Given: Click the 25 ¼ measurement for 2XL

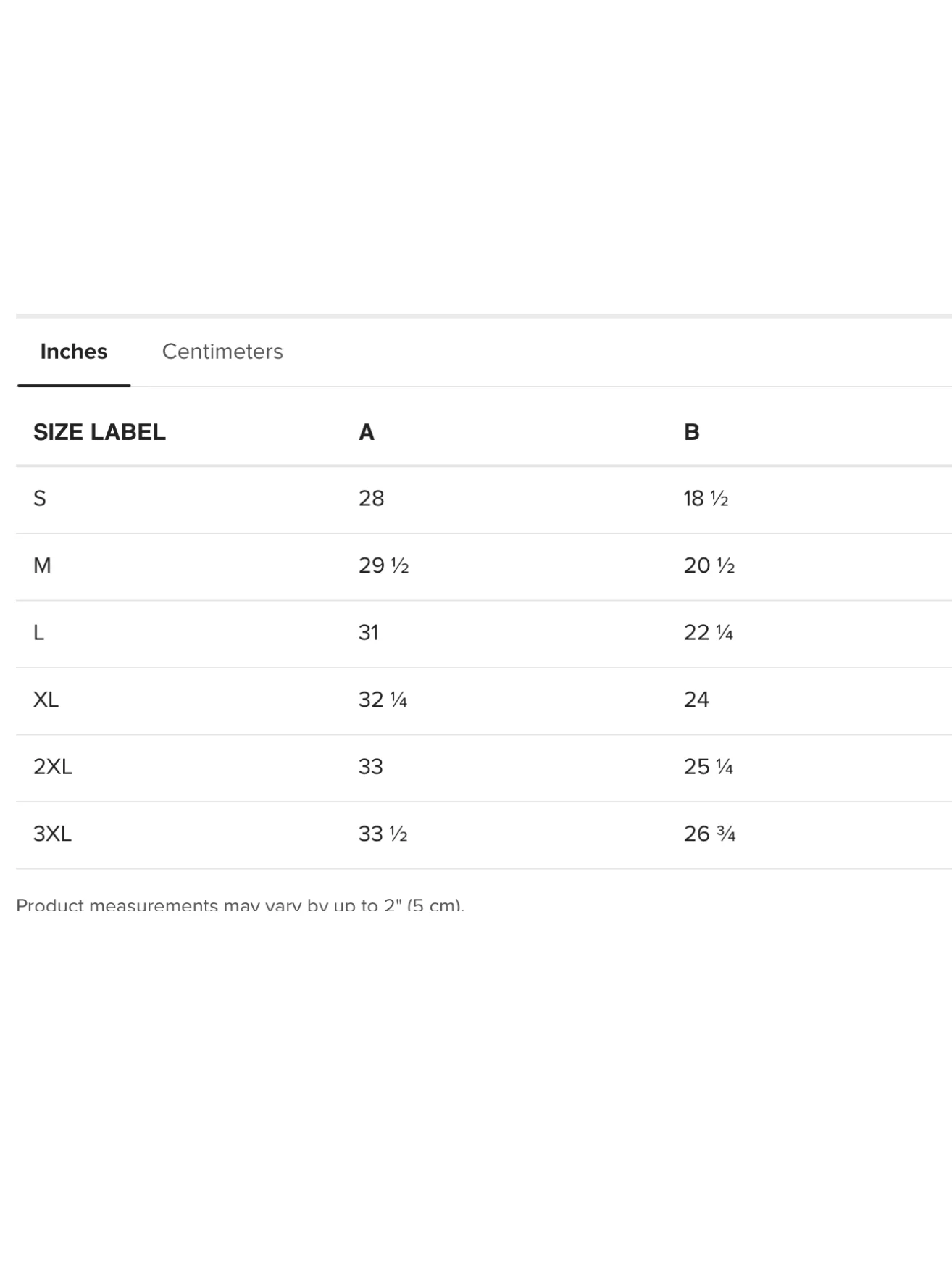Looking at the screenshot, I should click(709, 767).
